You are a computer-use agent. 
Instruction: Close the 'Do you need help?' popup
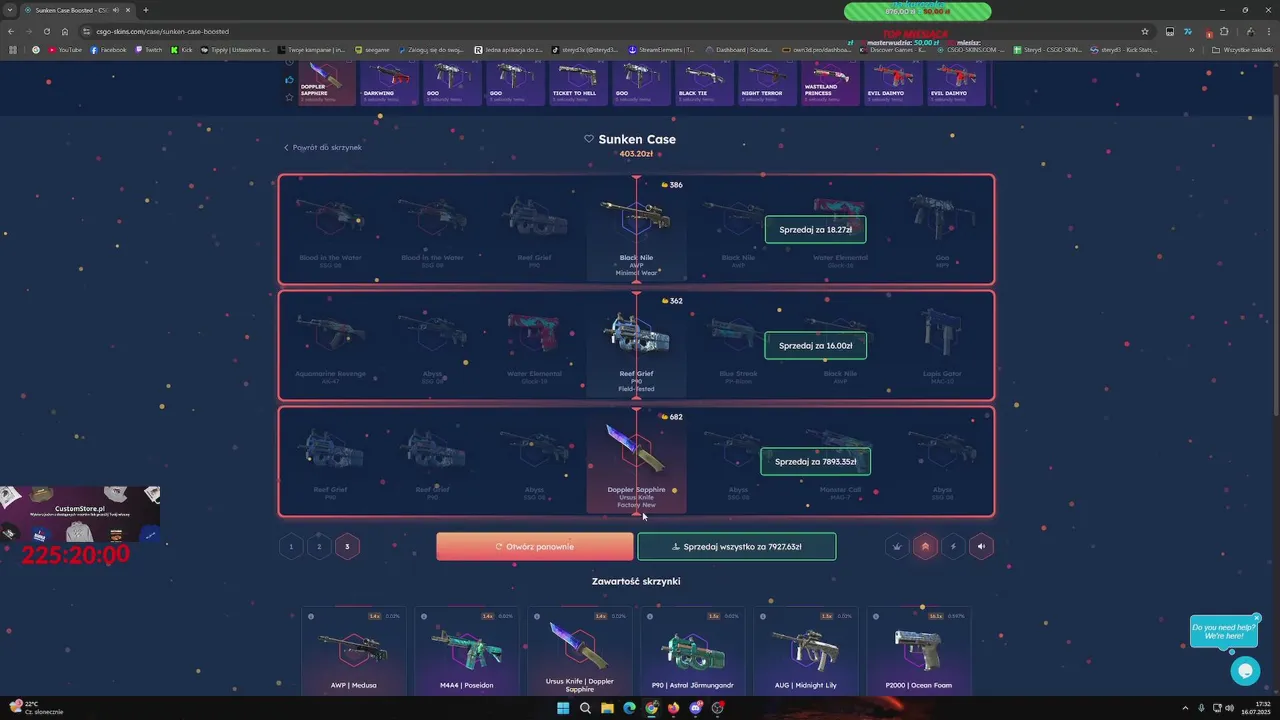tap(1257, 618)
